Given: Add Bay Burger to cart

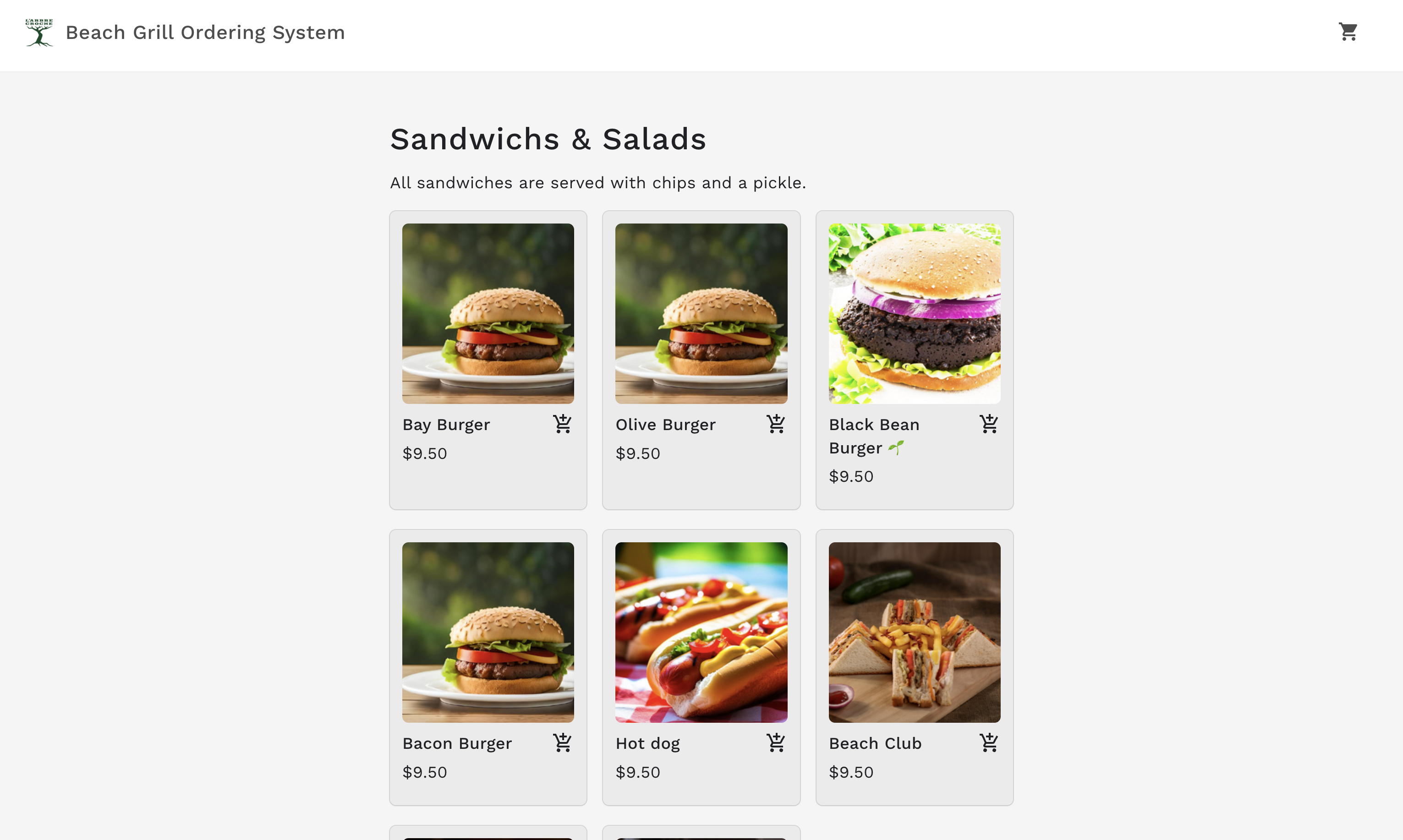Looking at the screenshot, I should (562, 424).
